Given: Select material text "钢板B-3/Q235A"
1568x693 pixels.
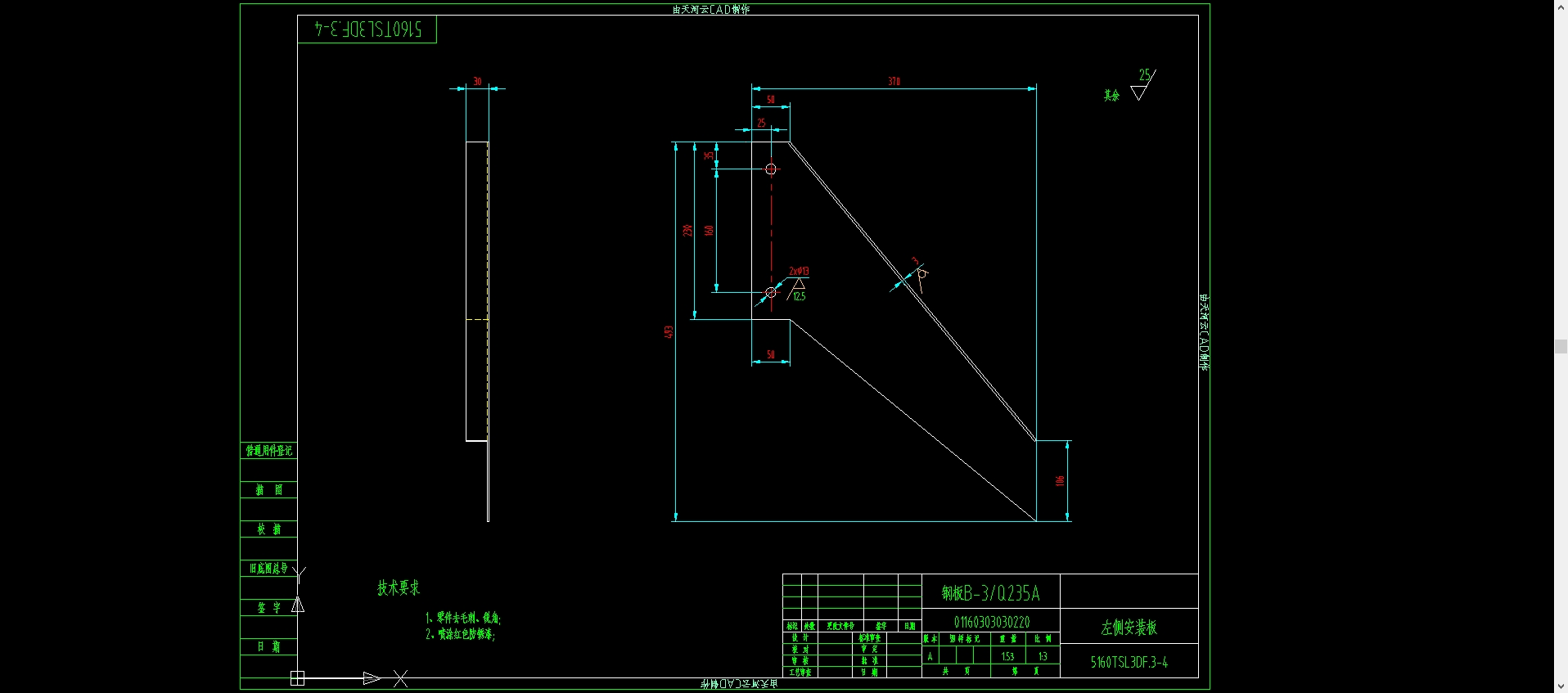Looking at the screenshot, I should [x=990, y=593].
